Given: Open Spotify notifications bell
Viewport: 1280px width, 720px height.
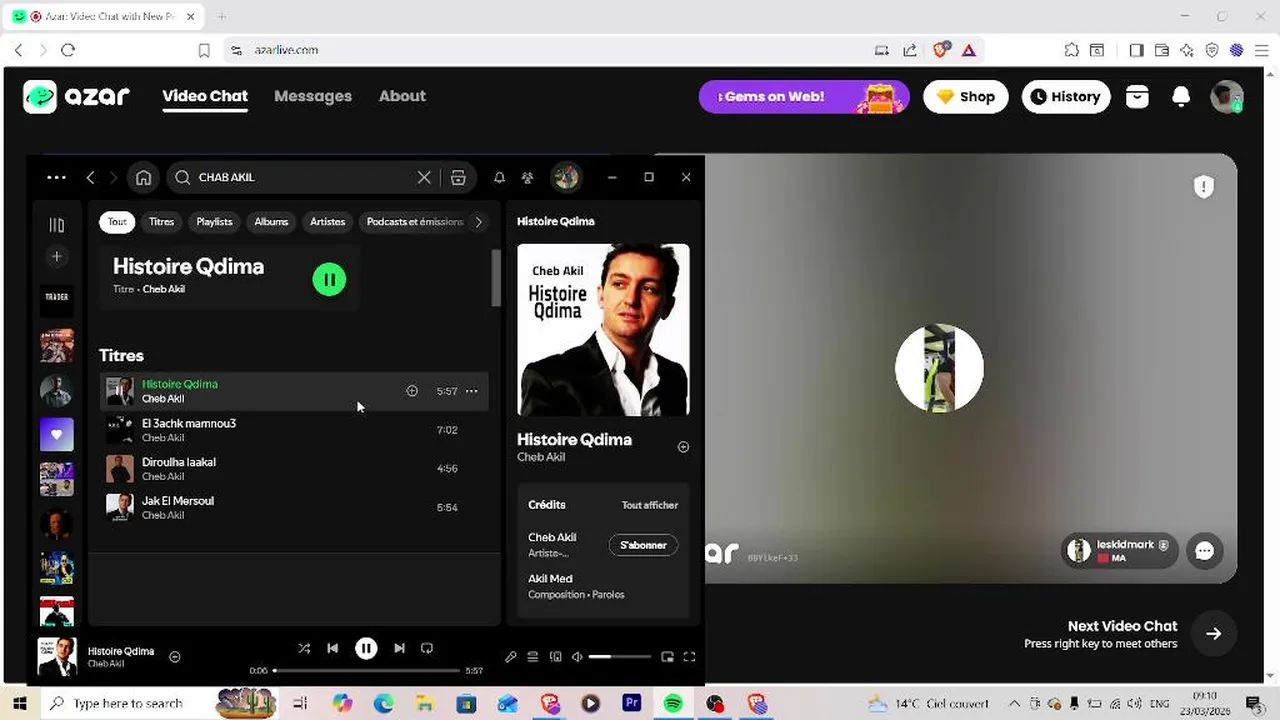Looking at the screenshot, I should click(499, 177).
